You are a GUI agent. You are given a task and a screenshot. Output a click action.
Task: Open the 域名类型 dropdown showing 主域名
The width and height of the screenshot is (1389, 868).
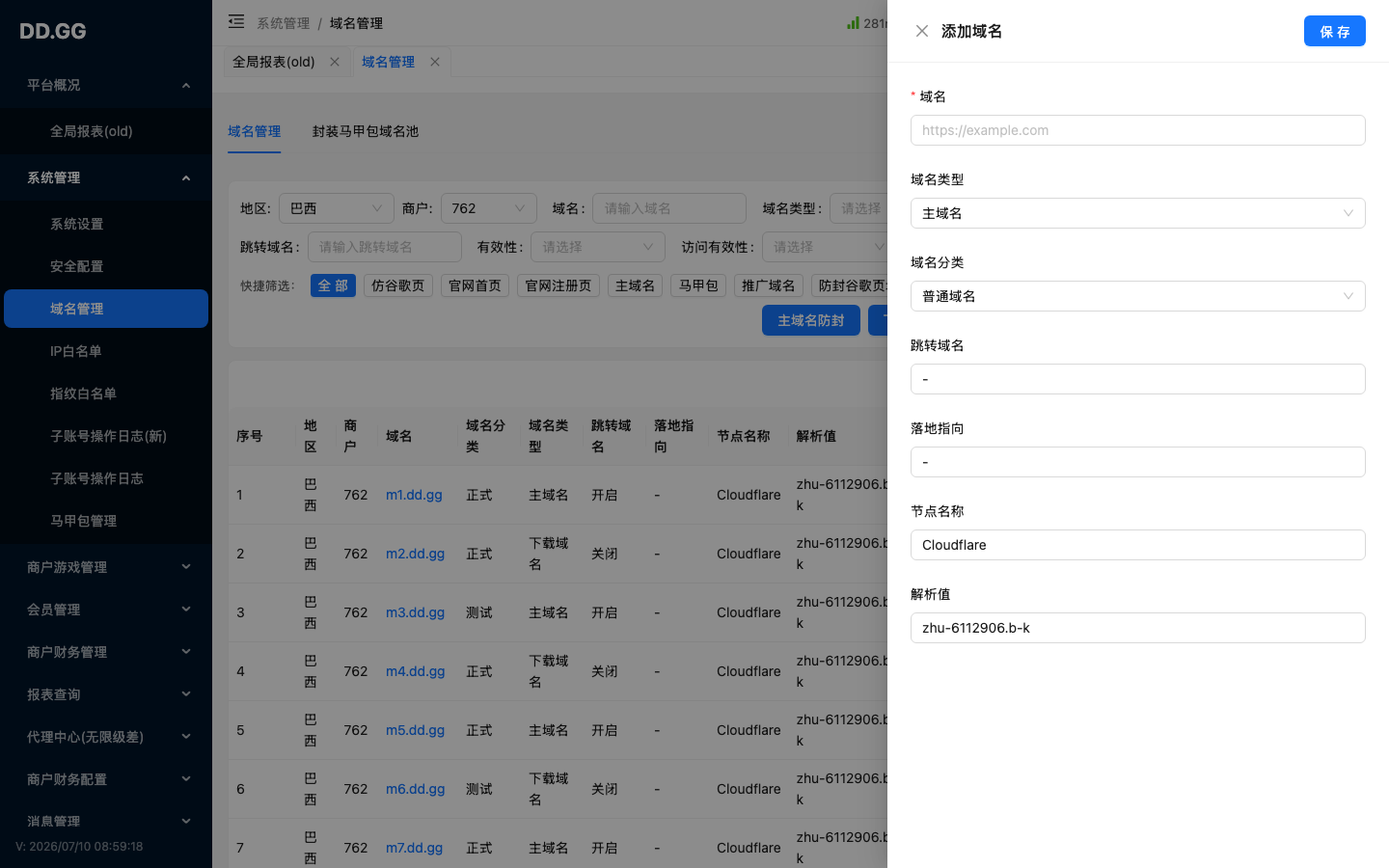coord(1138,213)
